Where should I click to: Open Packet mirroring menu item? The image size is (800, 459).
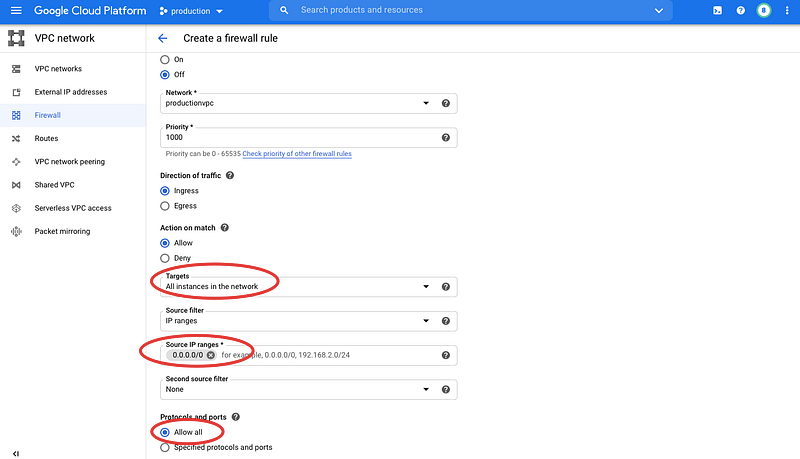[73, 232]
